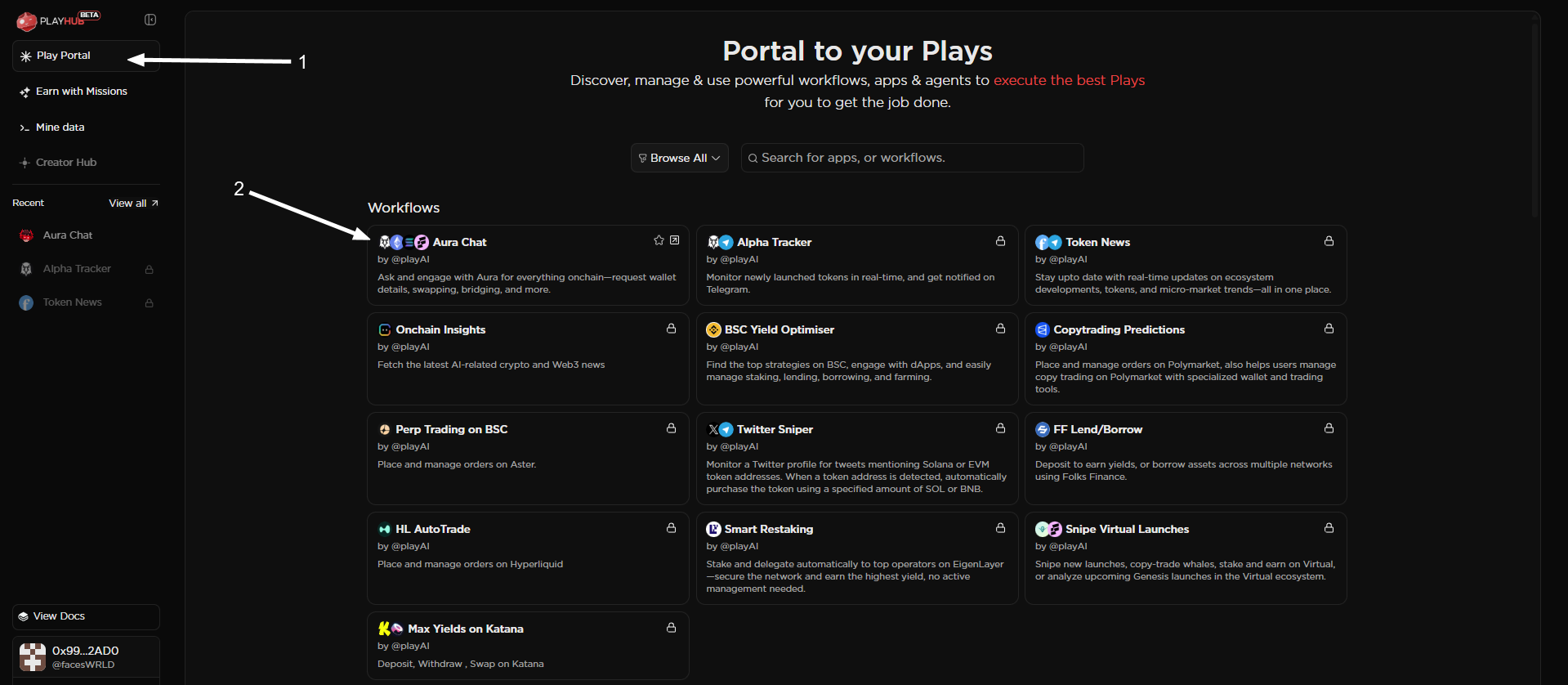The image size is (1568, 685).
Task: Click wallet profile 0x99...2AD0
Action: pos(86,656)
